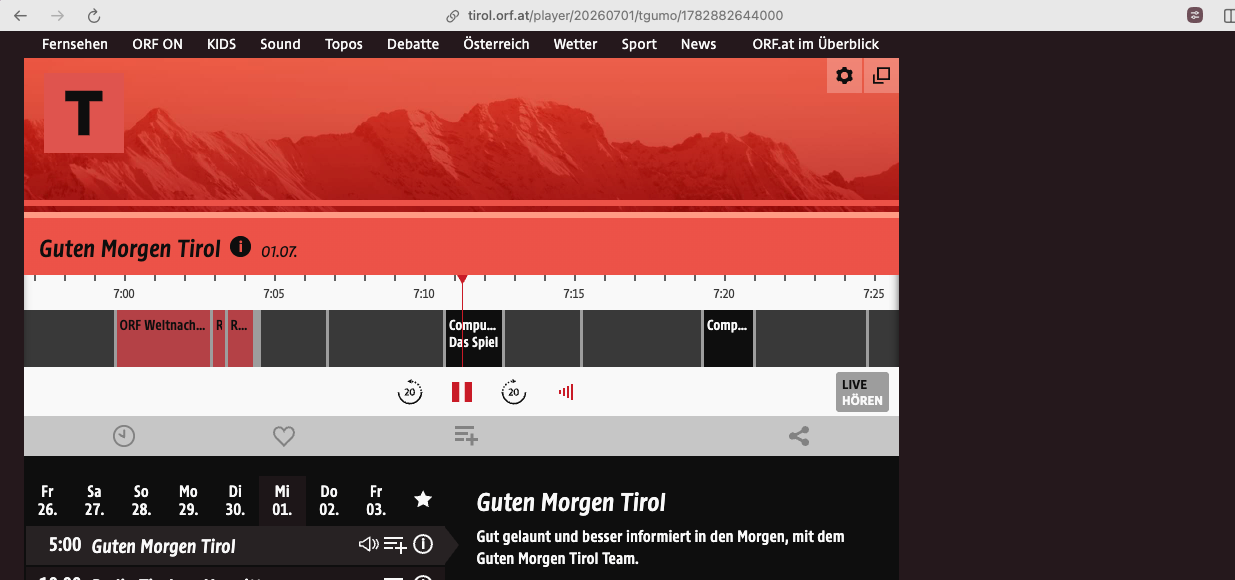The width and height of the screenshot is (1235, 580).
Task: Open the Sport navigation link
Action: 639,44
